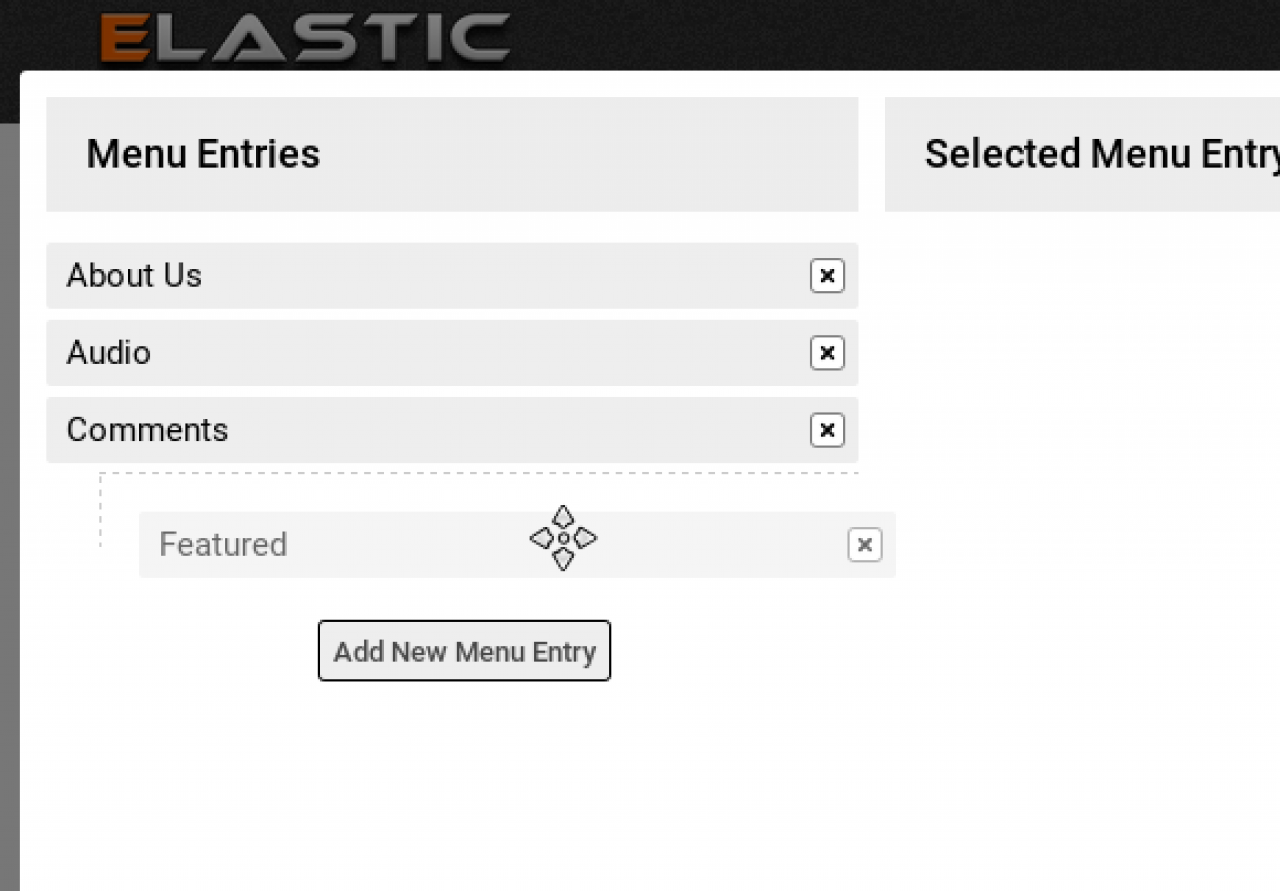The width and height of the screenshot is (1280, 891).
Task: Click the Menu Entries panel heading
Action: pos(203,154)
